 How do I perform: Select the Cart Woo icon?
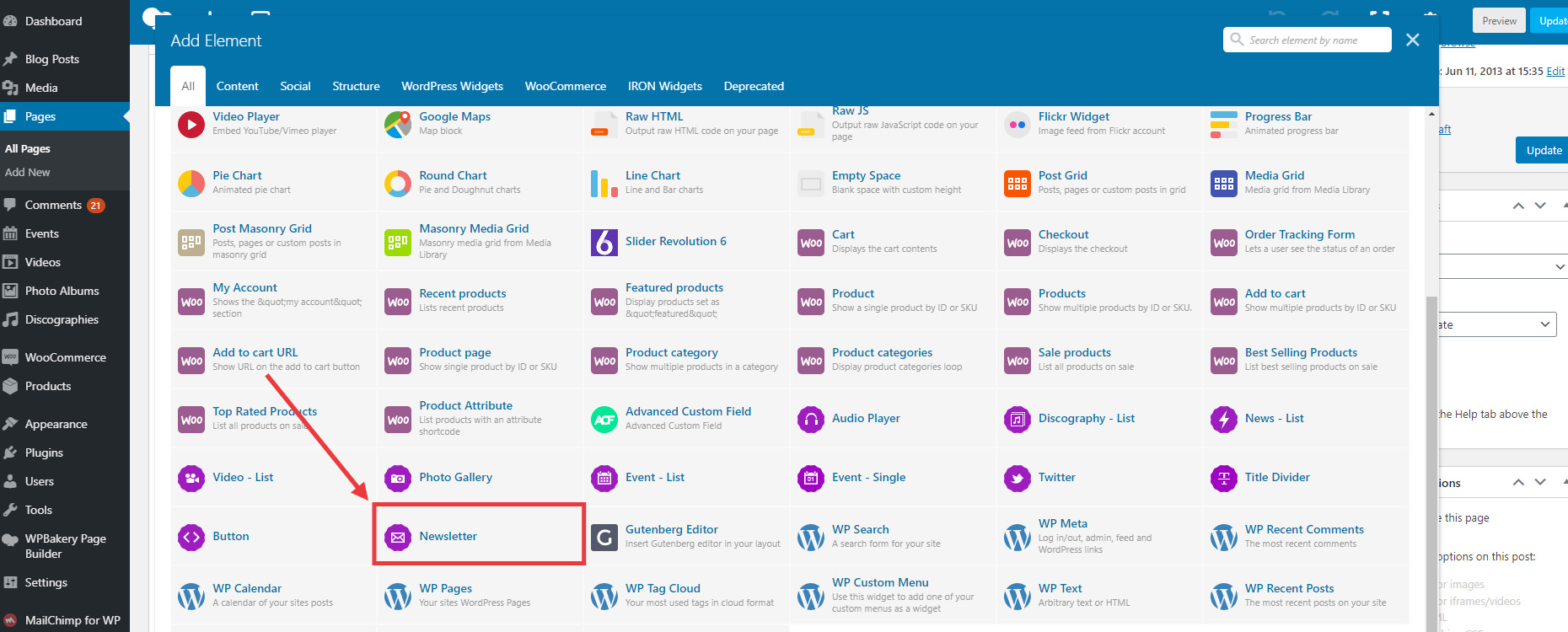tap(811, 243)
